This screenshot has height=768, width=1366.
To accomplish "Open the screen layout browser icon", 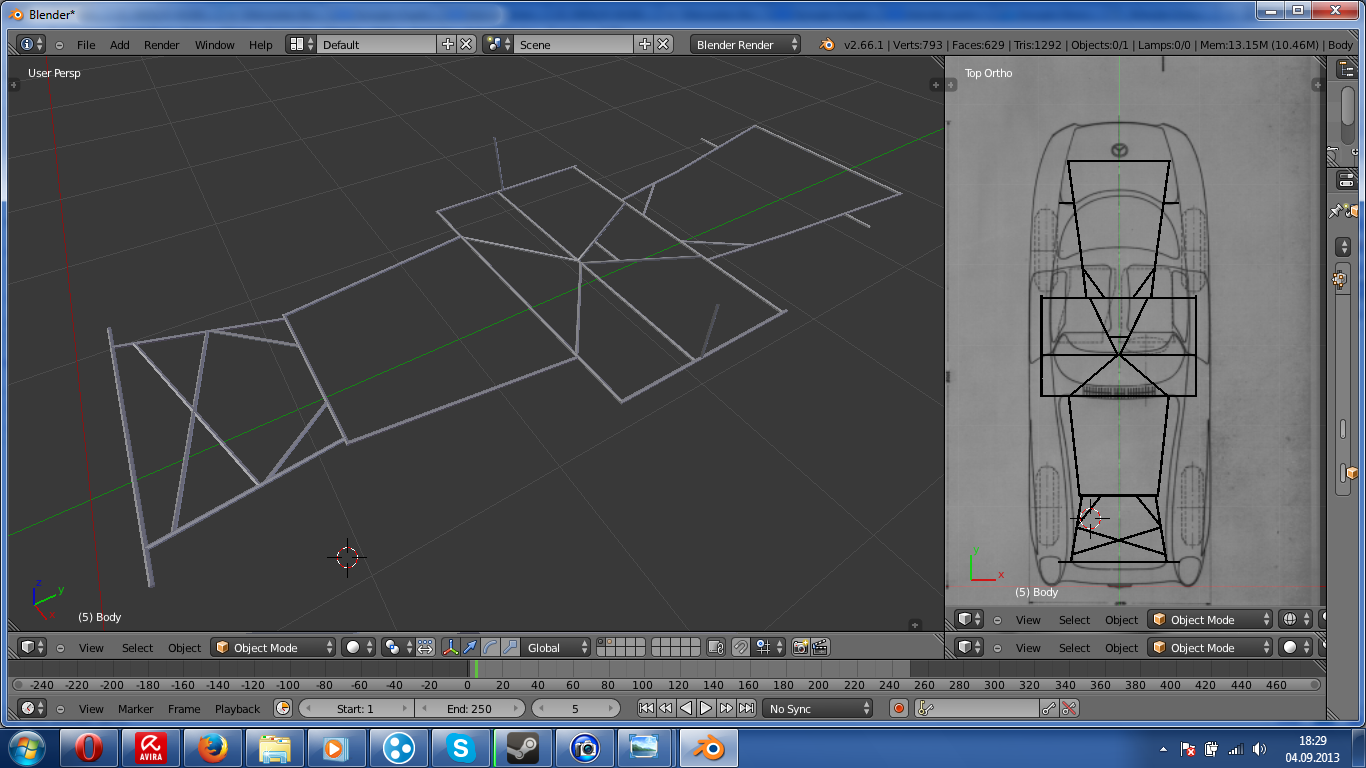I will [301, 44].
